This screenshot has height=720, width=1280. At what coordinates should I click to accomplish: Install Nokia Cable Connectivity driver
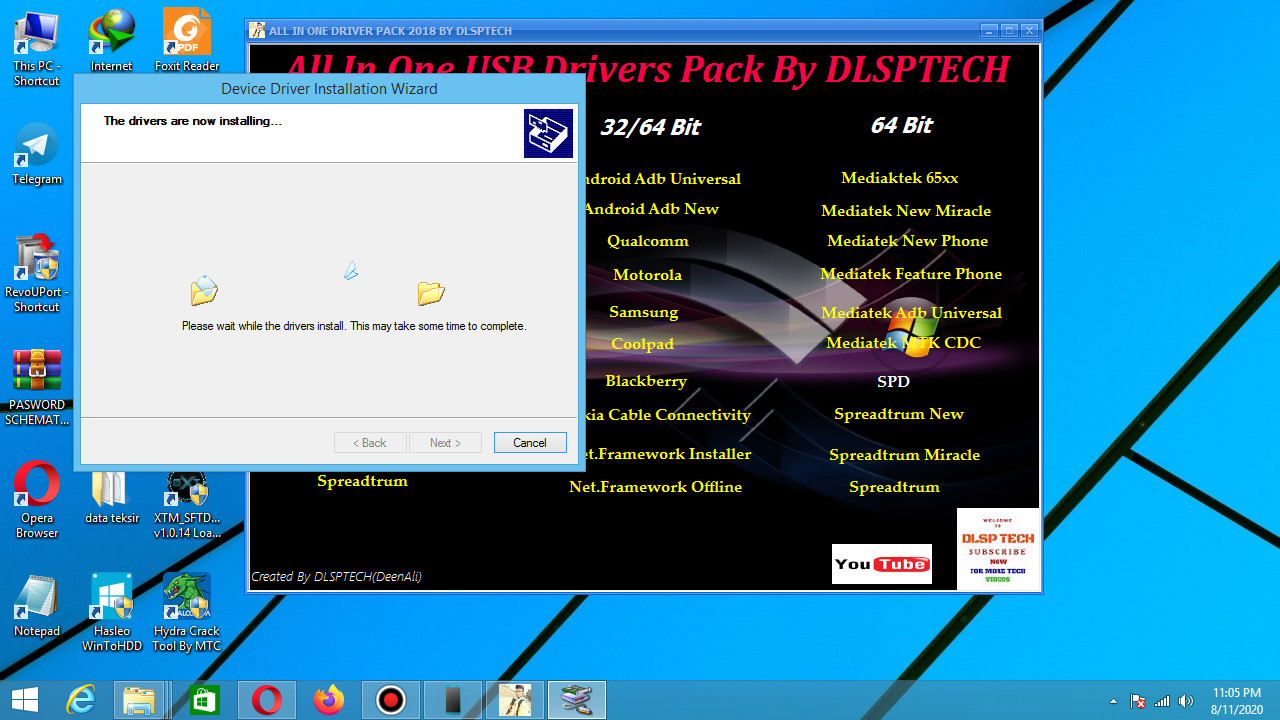pos(667,415)
